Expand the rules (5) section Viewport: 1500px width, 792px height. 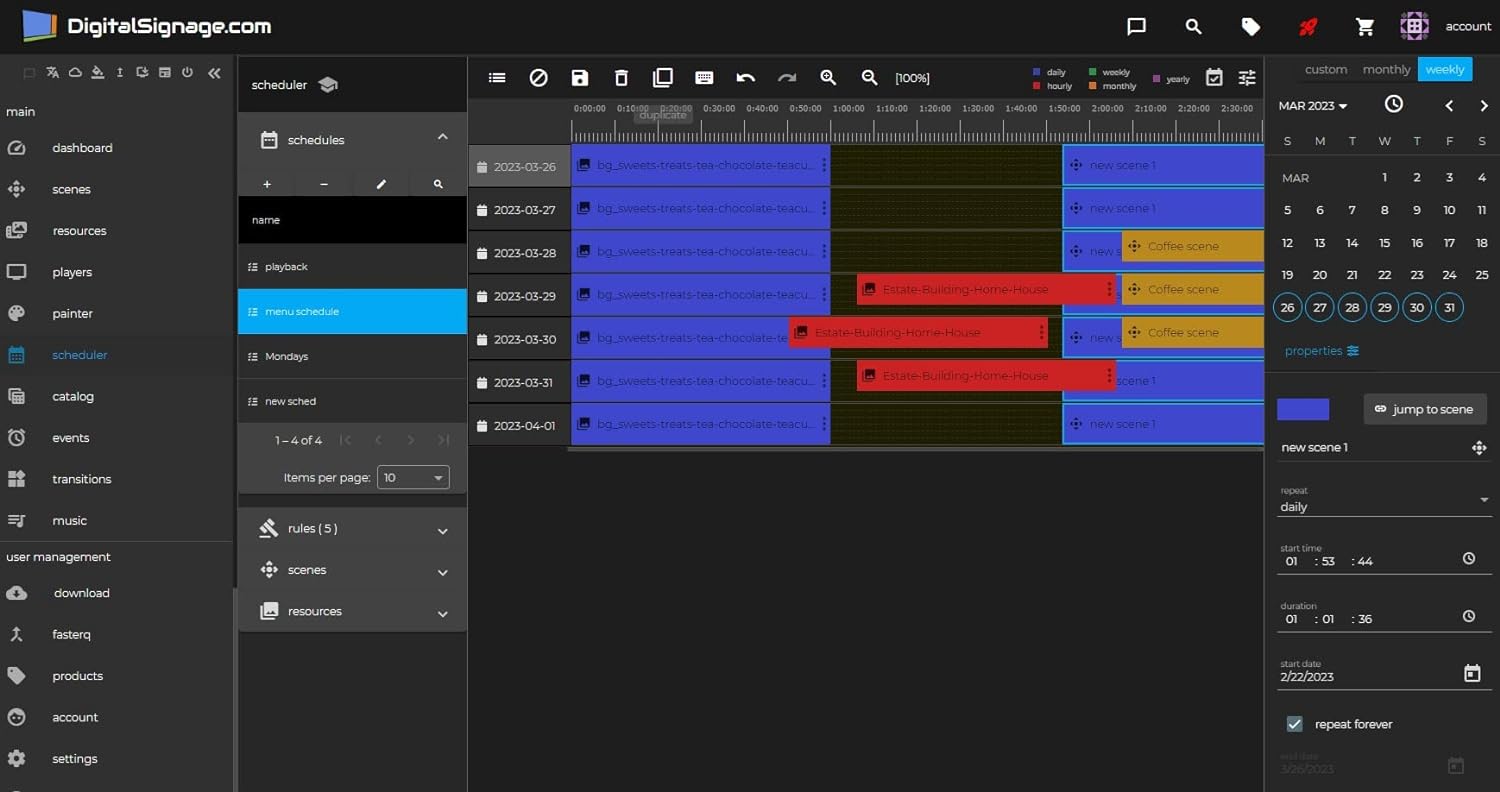(x=352, y=529)
